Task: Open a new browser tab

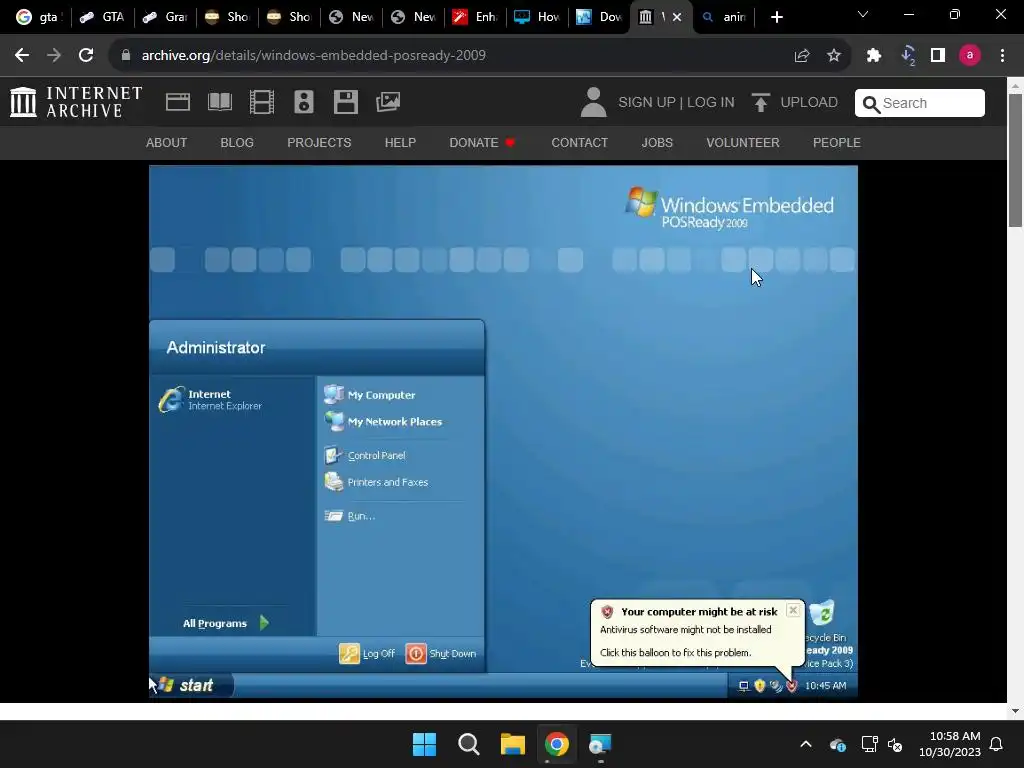Action: pyautogui.click(x=776, y=17)
